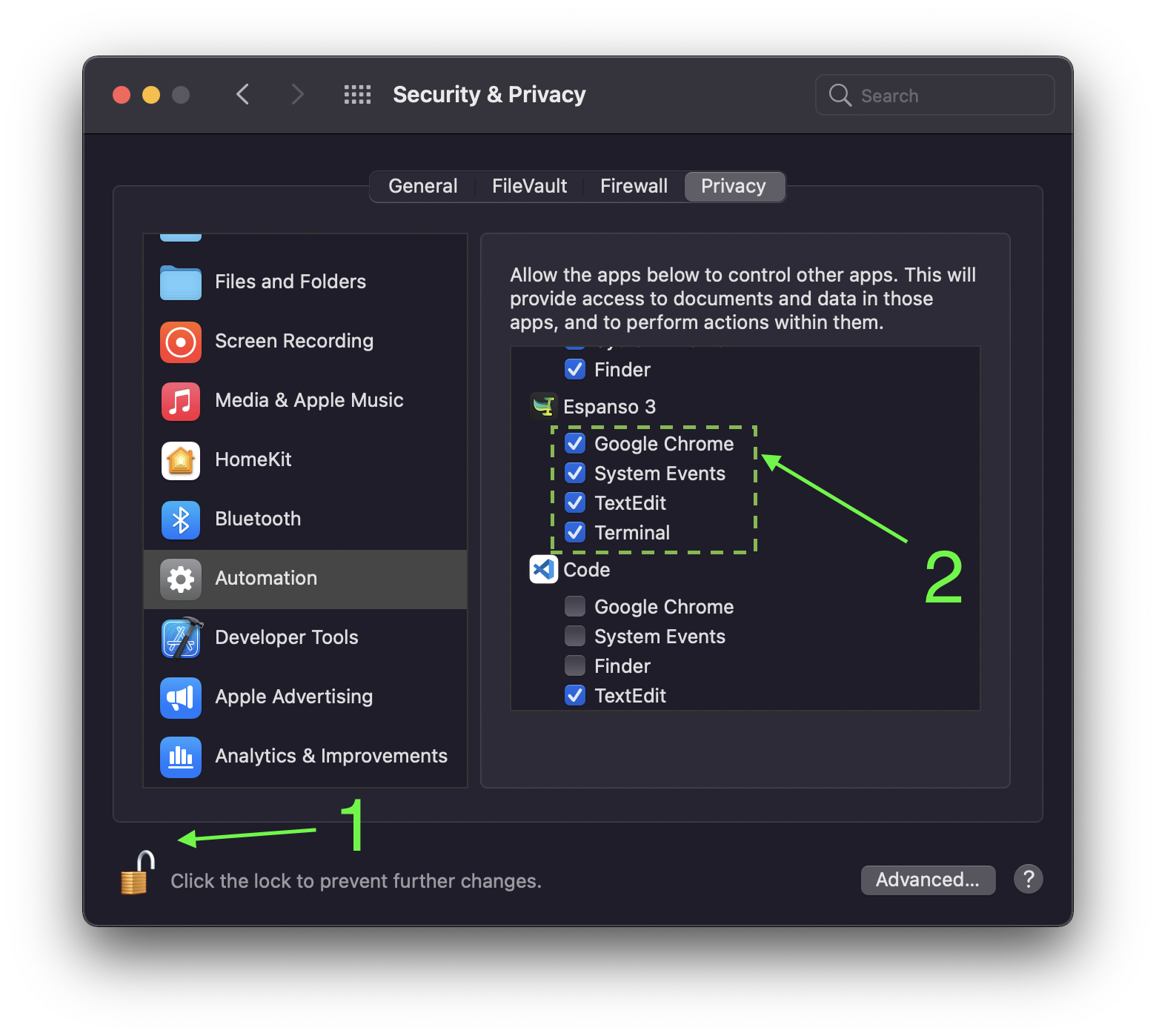1156x1036 pixels.
Task: Open Analytics & Improvements category
Action: point(330,757)
